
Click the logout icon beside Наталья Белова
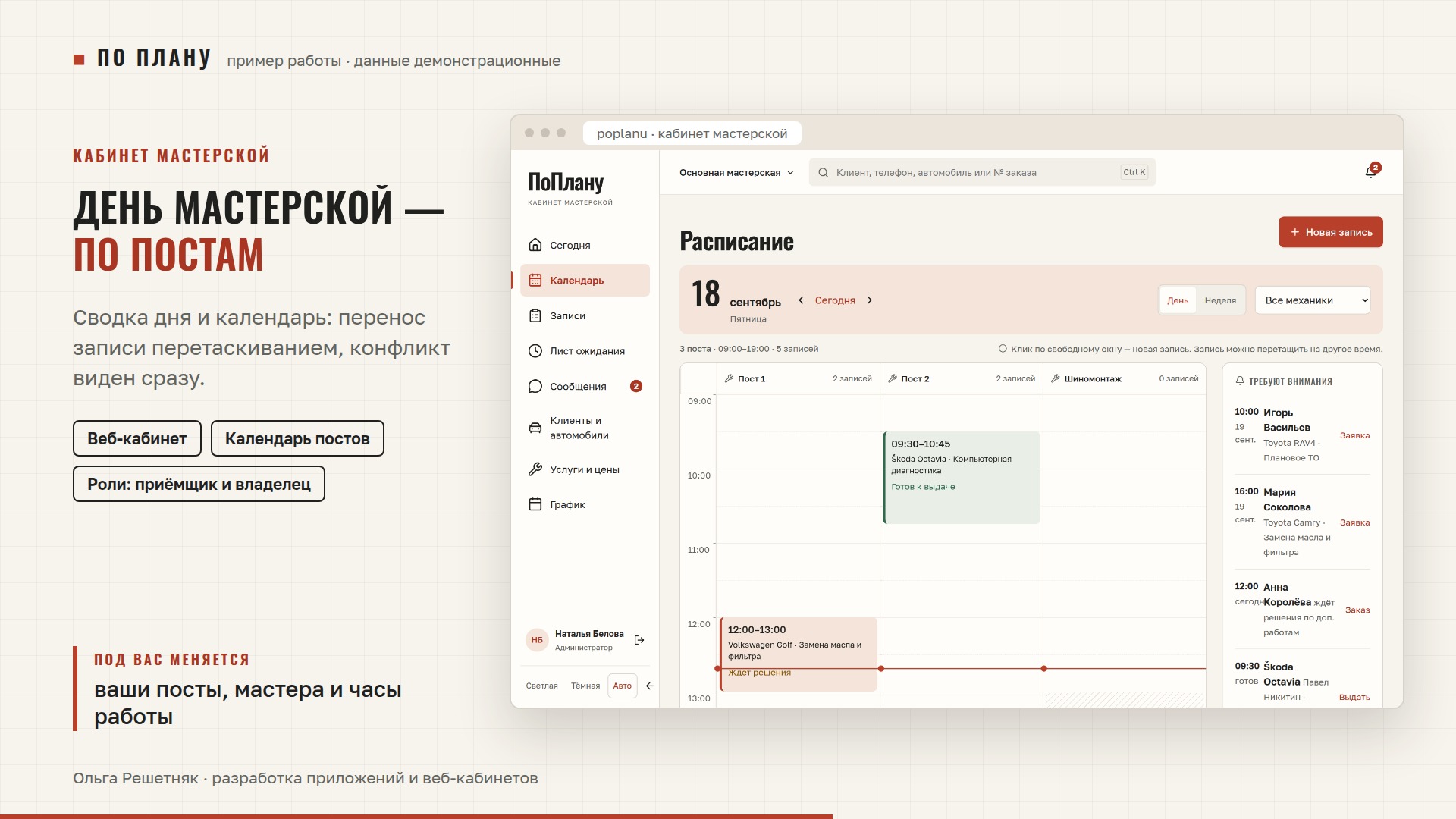point(639,640)
